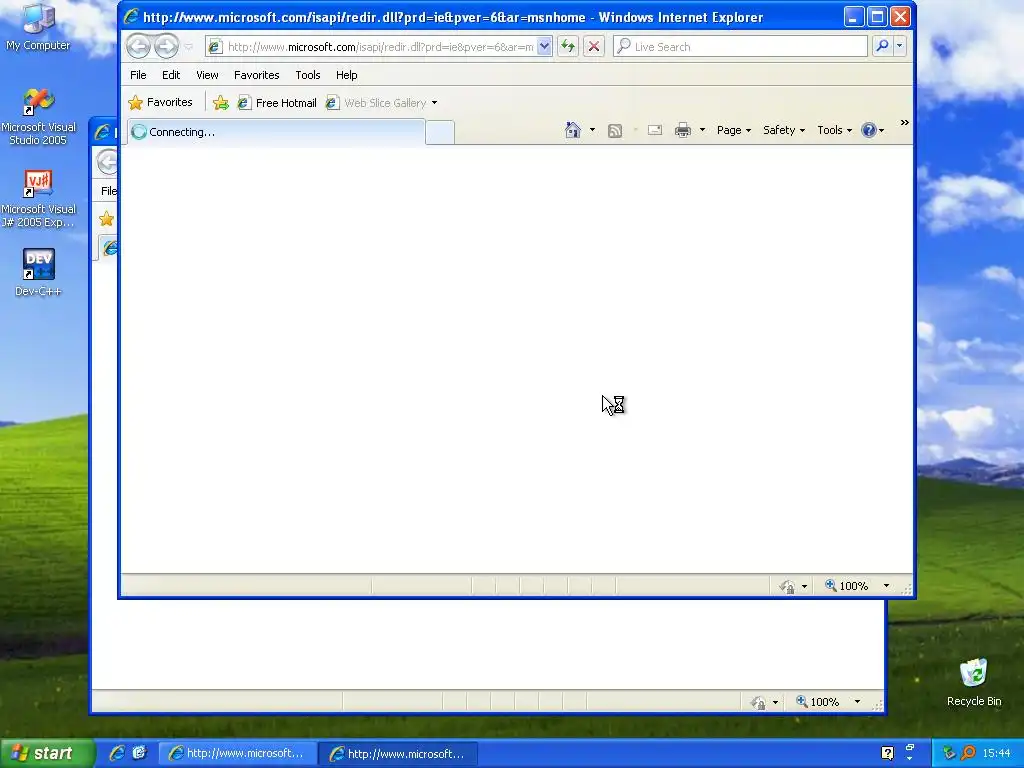This screenshot has width=1024, height=768.
Task: Click the orange magnifier icon in system tray
Action: [x=968, y=754]
